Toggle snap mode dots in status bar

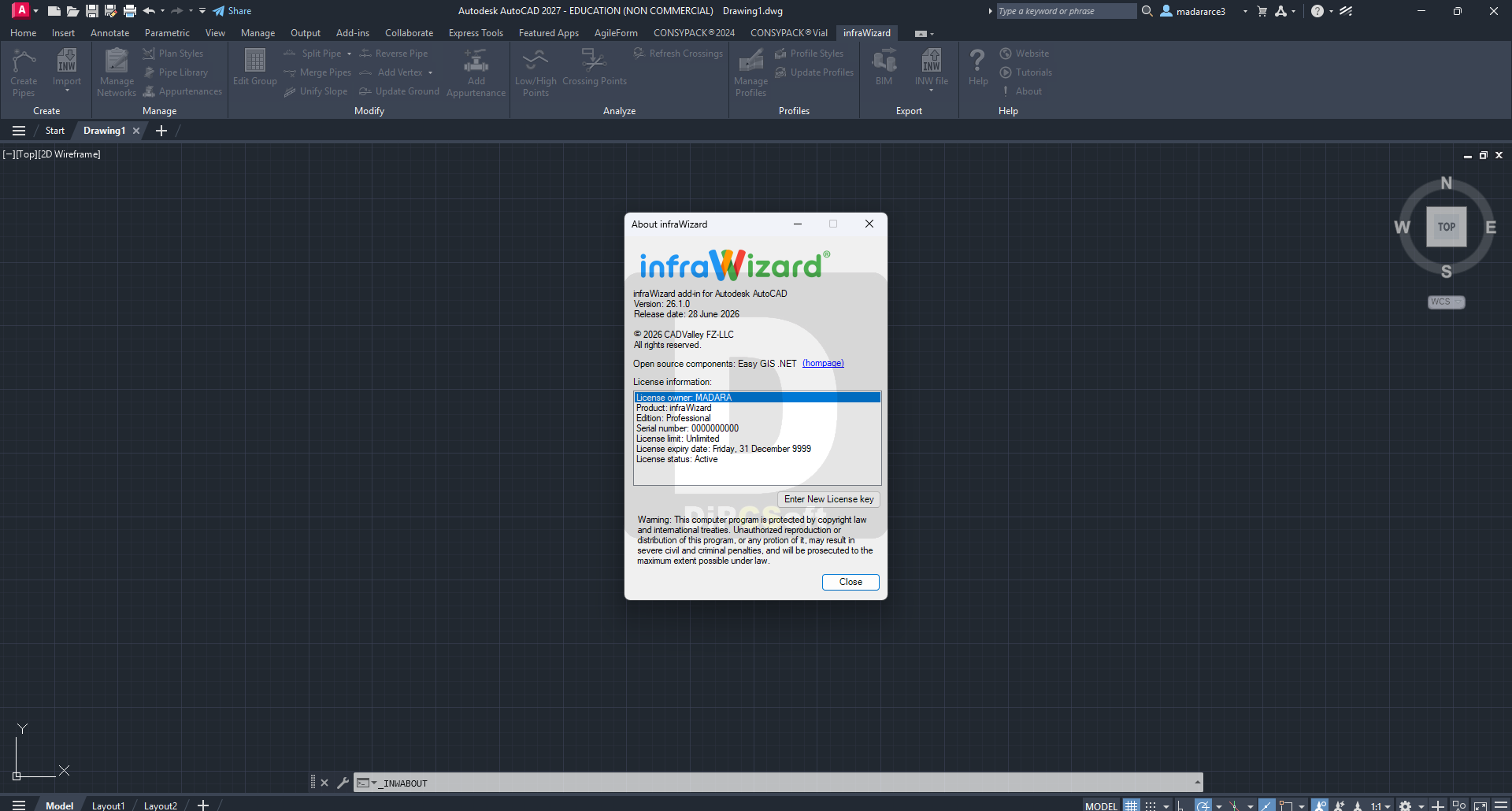click(1151, 805)
